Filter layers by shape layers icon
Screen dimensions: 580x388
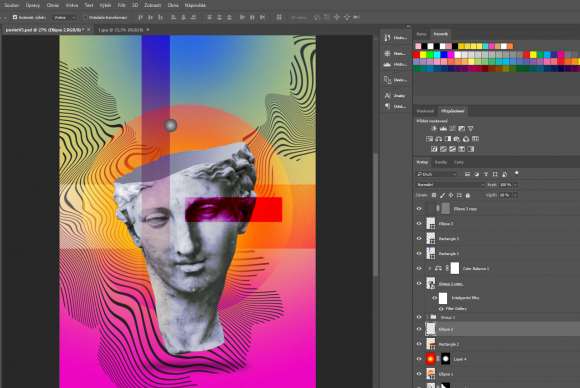pyautogui.click(x=495, y=174)
